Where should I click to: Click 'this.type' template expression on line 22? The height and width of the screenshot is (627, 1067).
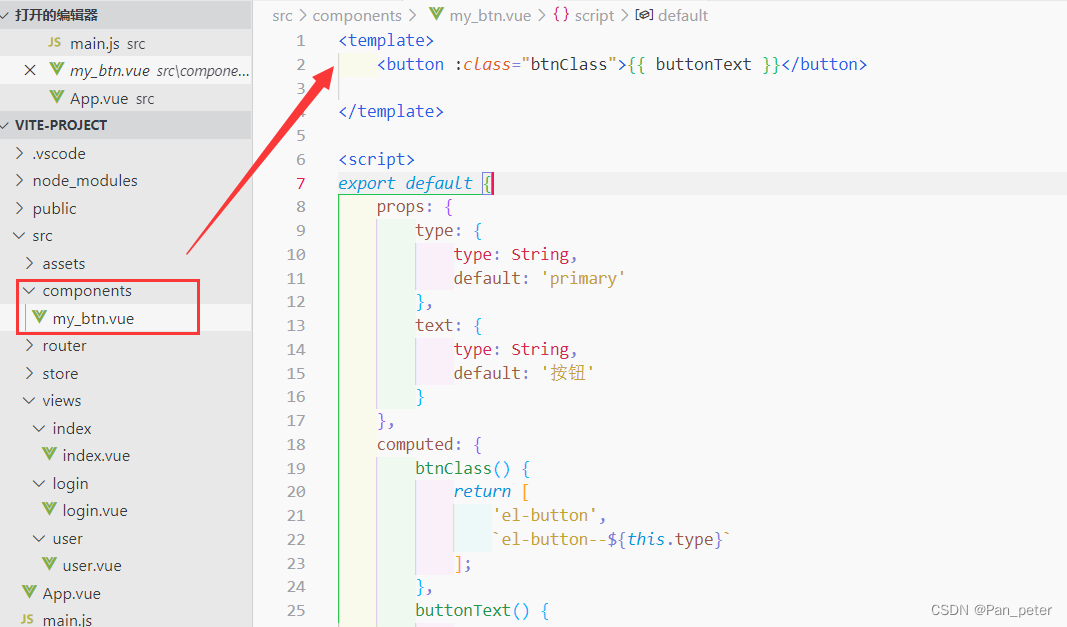[670, 539]
